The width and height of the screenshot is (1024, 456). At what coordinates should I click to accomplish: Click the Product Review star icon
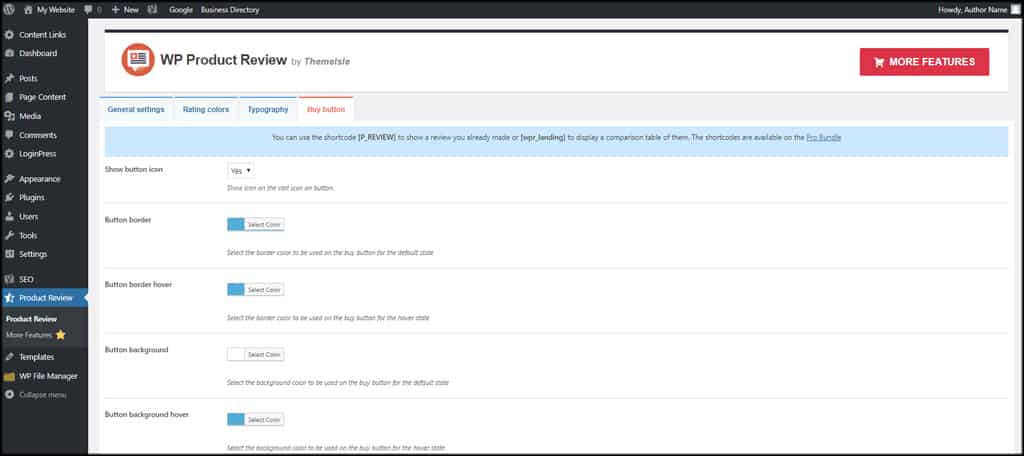click(x=9, y=298)
